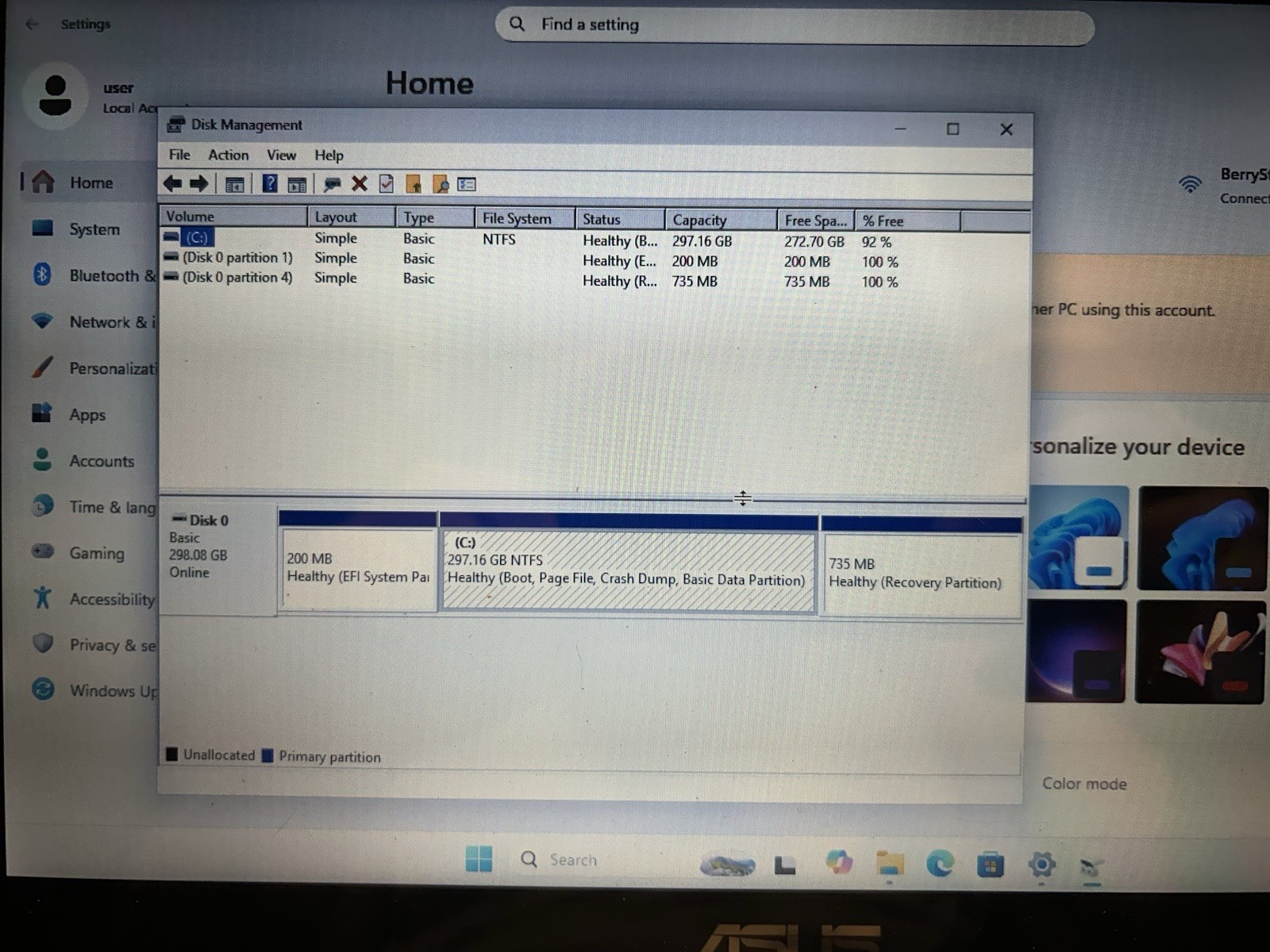Open Personalization in Settings sidebar

(x=87, y=368)
